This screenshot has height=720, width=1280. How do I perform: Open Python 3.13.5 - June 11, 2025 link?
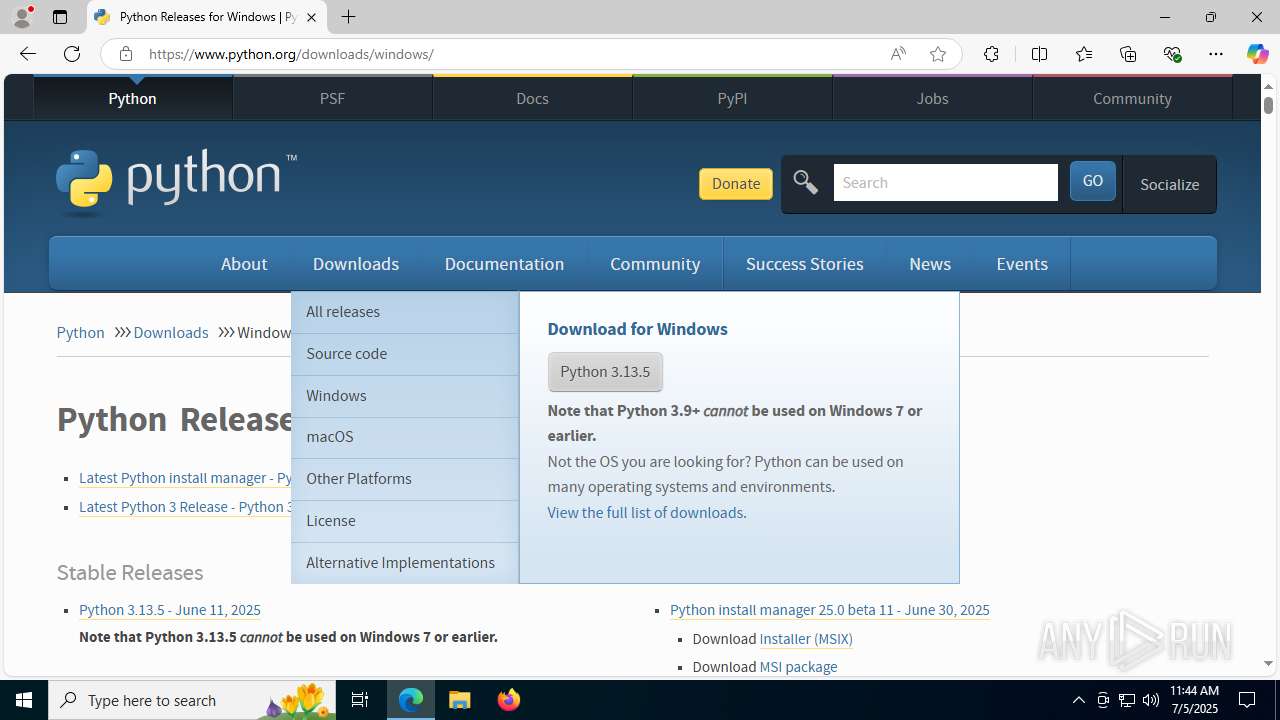170,610
